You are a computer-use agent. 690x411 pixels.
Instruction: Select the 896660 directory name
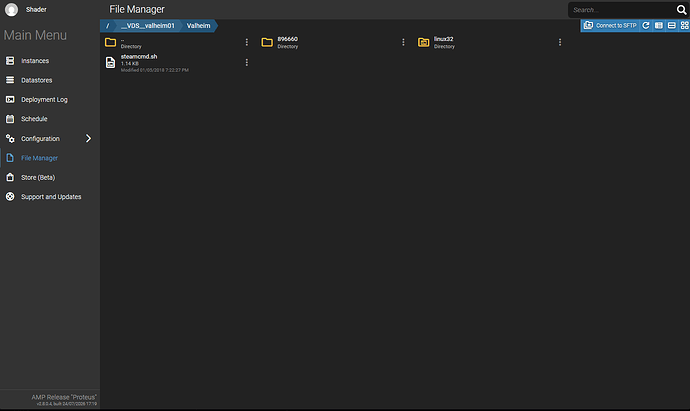click(x=287, y=39)
